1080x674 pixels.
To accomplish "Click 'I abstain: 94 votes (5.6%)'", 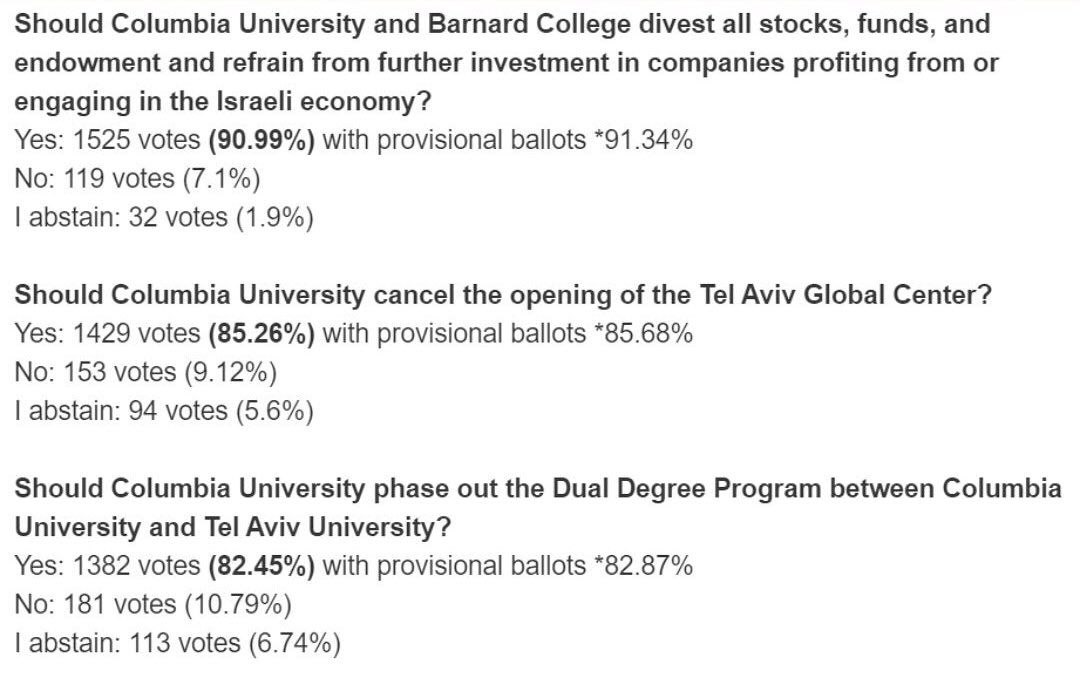I will (x=164, y=411).
